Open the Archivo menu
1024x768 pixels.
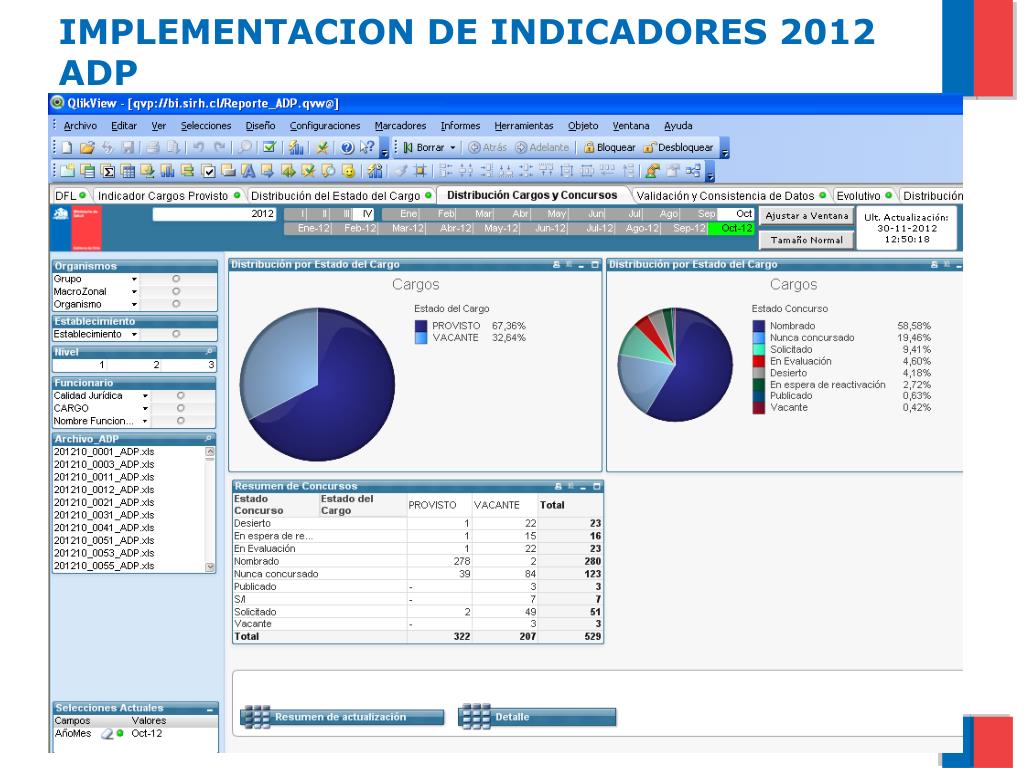(x=80, y=125)
